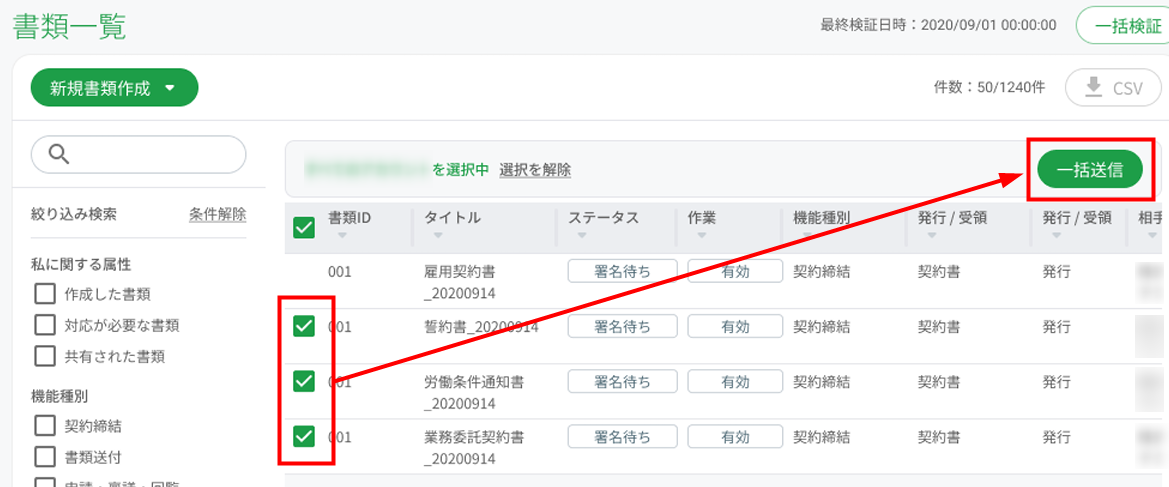Check the 契約締結 filter checkbox

[x=45, y=426]
